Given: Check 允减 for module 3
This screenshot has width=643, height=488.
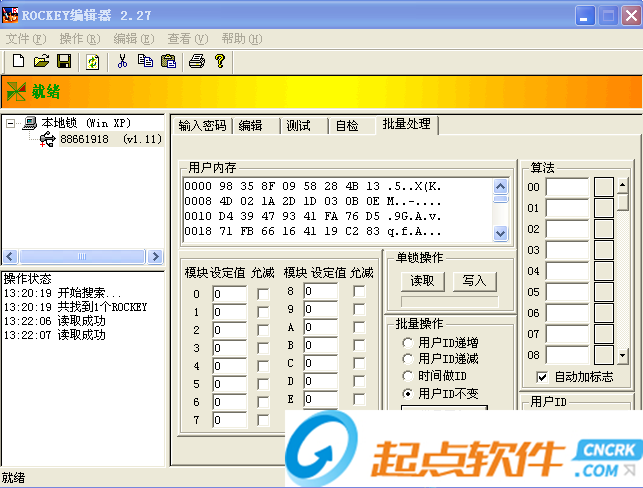Looking at the screenshot, I should point(263,348).
